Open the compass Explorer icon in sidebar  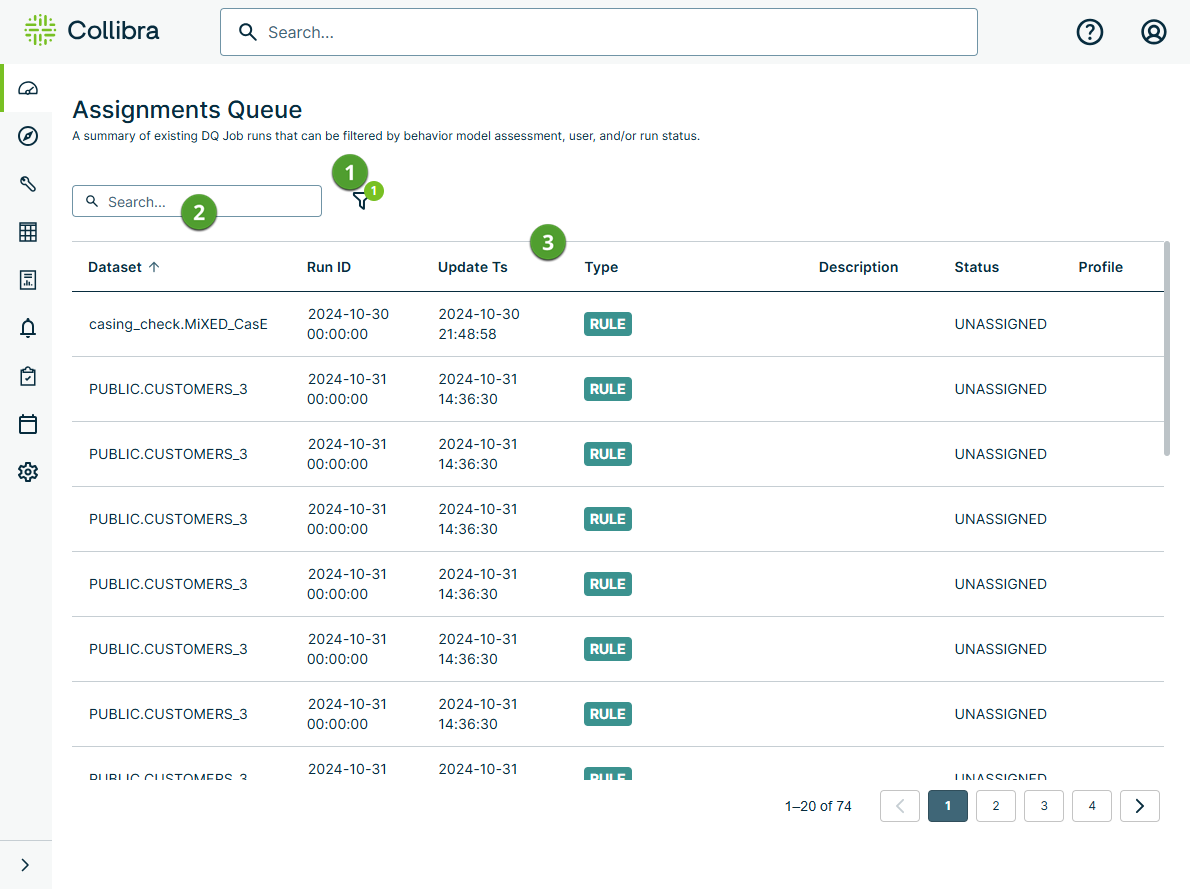click(28, 136)
